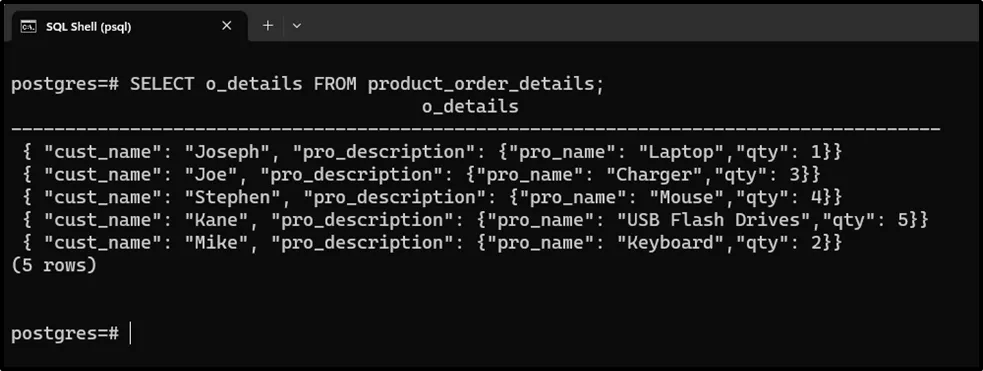Click the row with customer Stephen
The width and height of the screenshot is (983, 371).
tap(432, 197)
